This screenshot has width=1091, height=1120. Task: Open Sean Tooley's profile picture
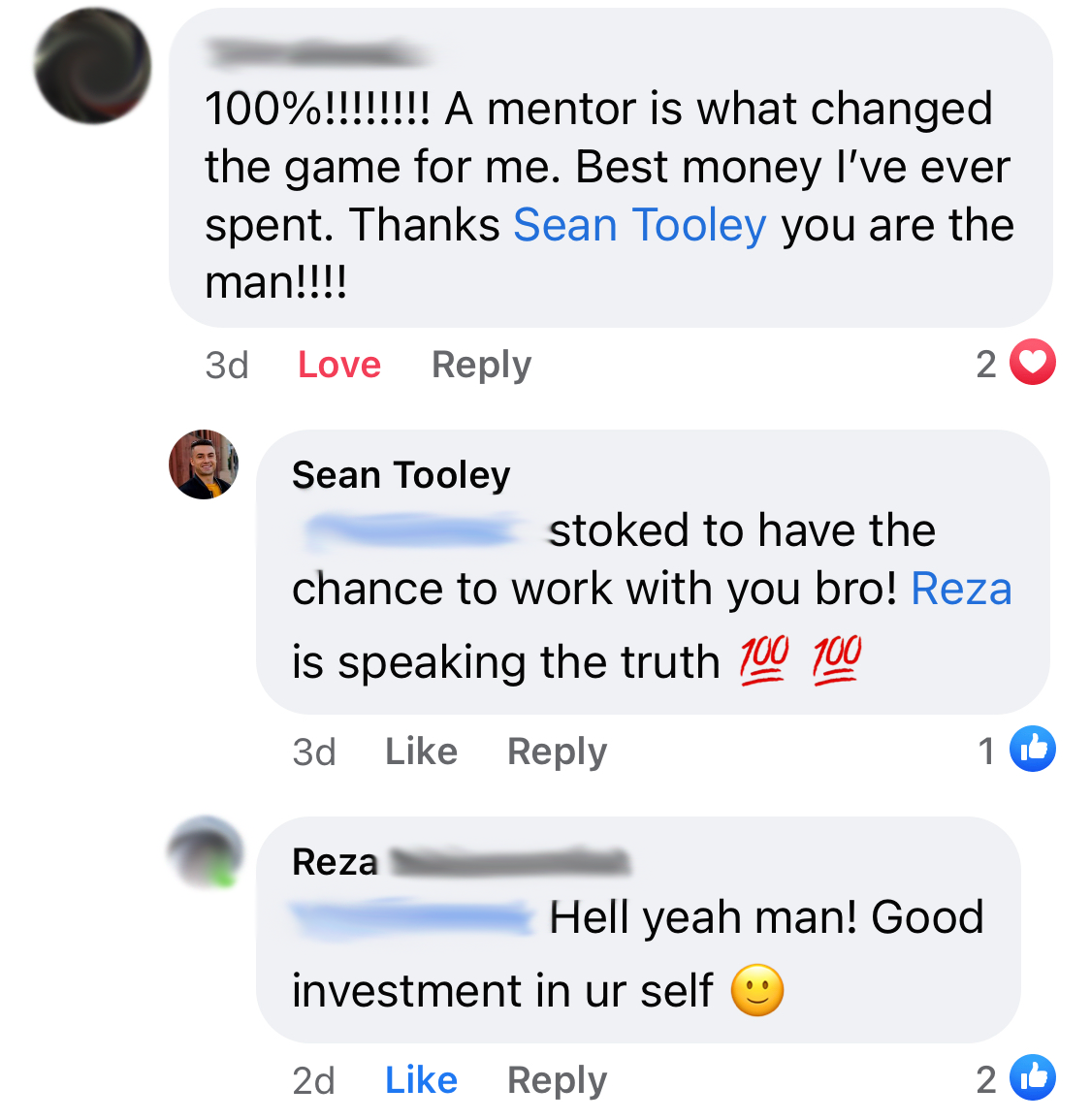pyautogui.click(x=204, y=464)
